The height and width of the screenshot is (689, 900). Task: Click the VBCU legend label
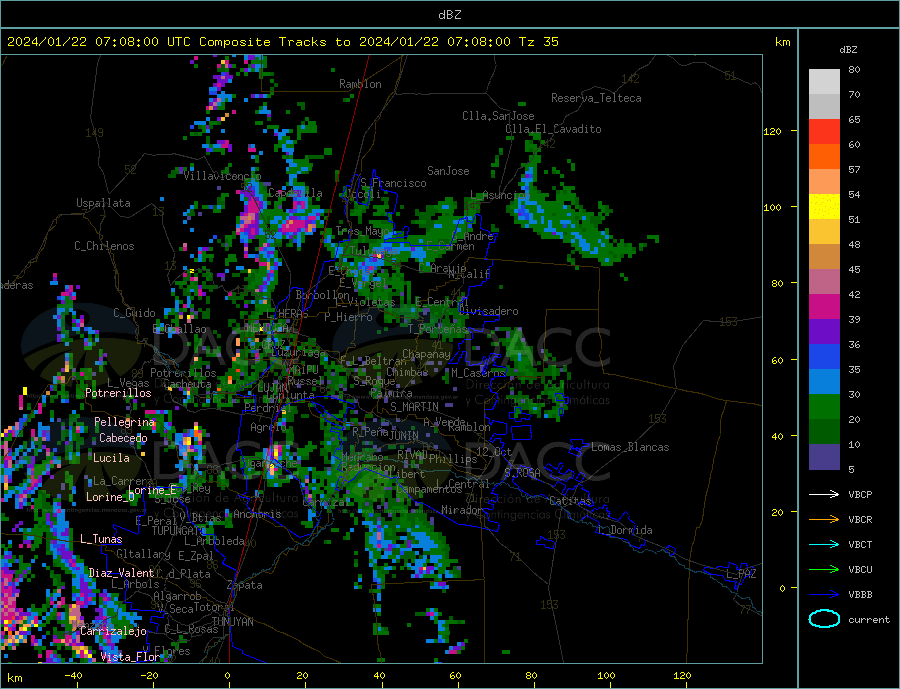[860, 570]
